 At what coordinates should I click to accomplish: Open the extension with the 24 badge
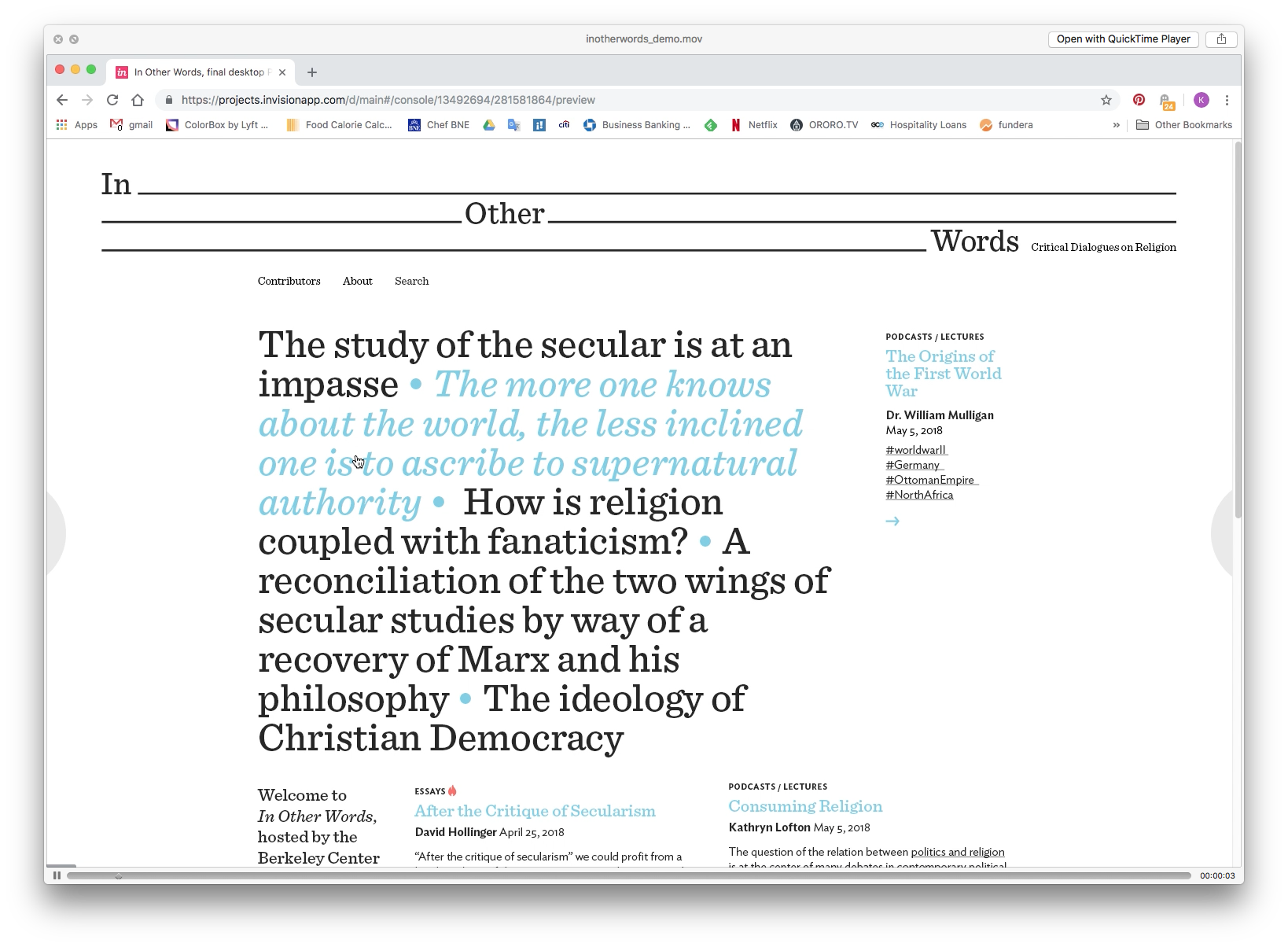[1167, 101]
